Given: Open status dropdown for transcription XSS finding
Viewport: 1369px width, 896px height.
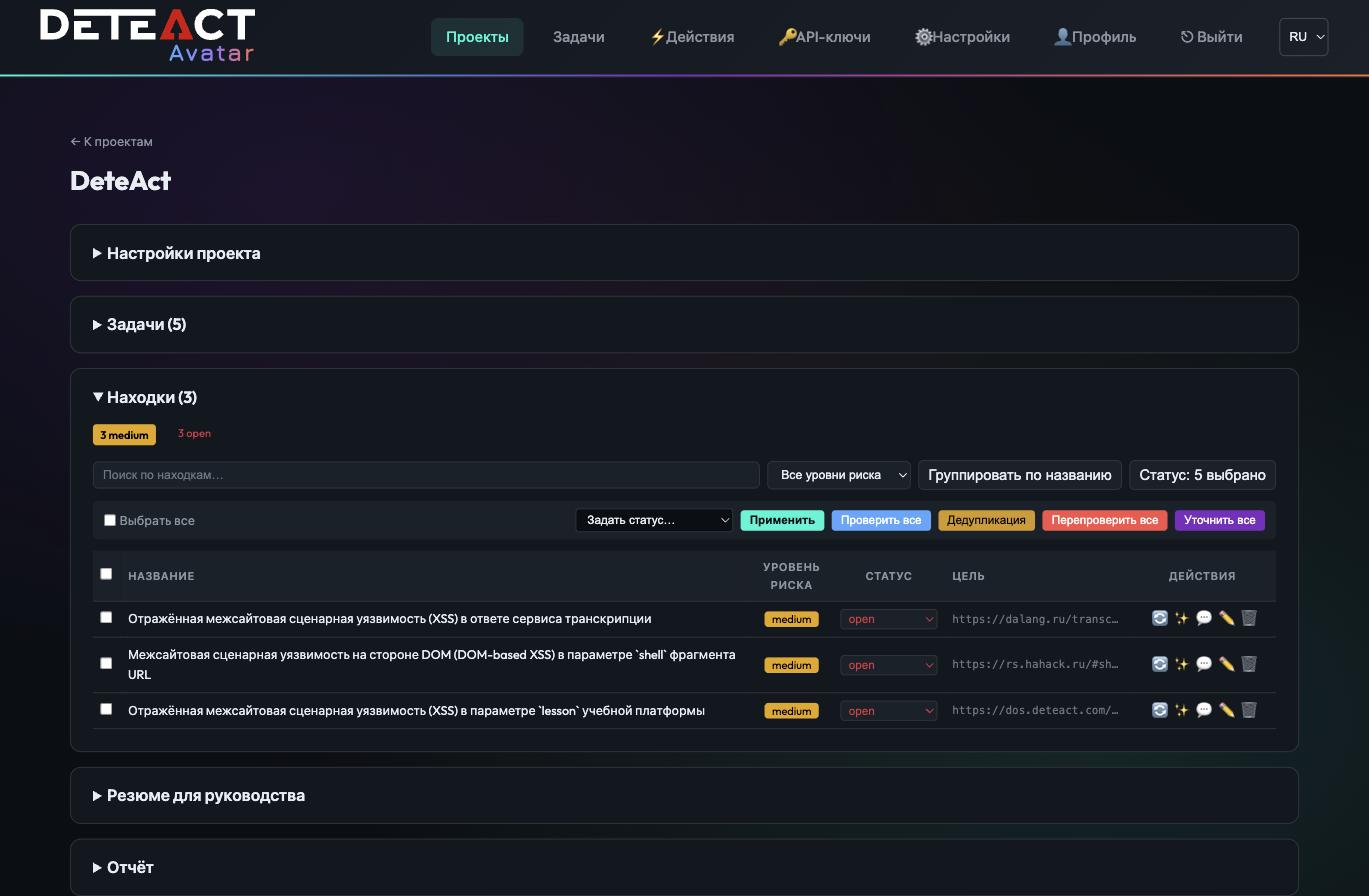Looking at the screenshot, I should click(x=889, y=619).
